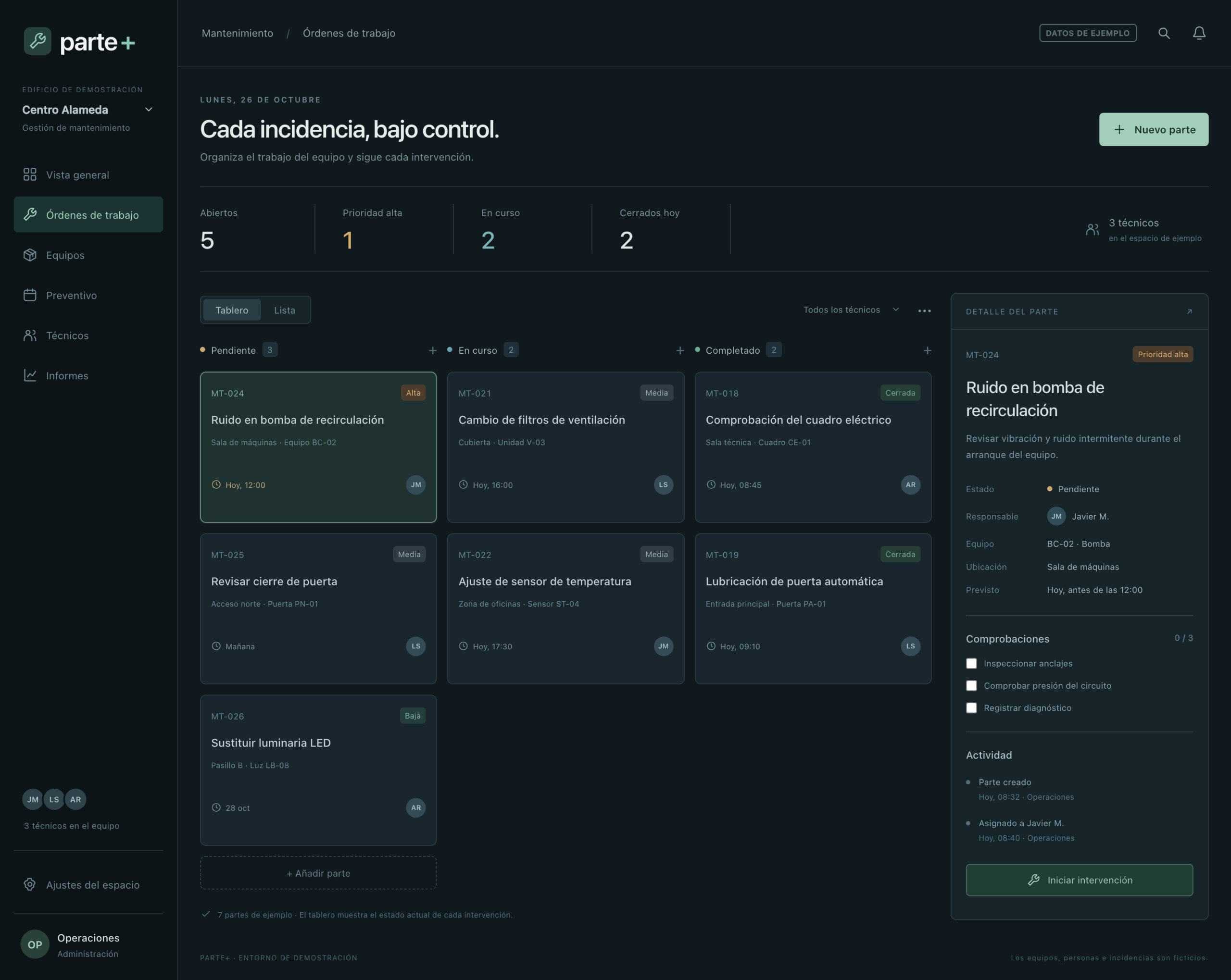Mark Registrar diagnóstico as done

click(971, 708)
